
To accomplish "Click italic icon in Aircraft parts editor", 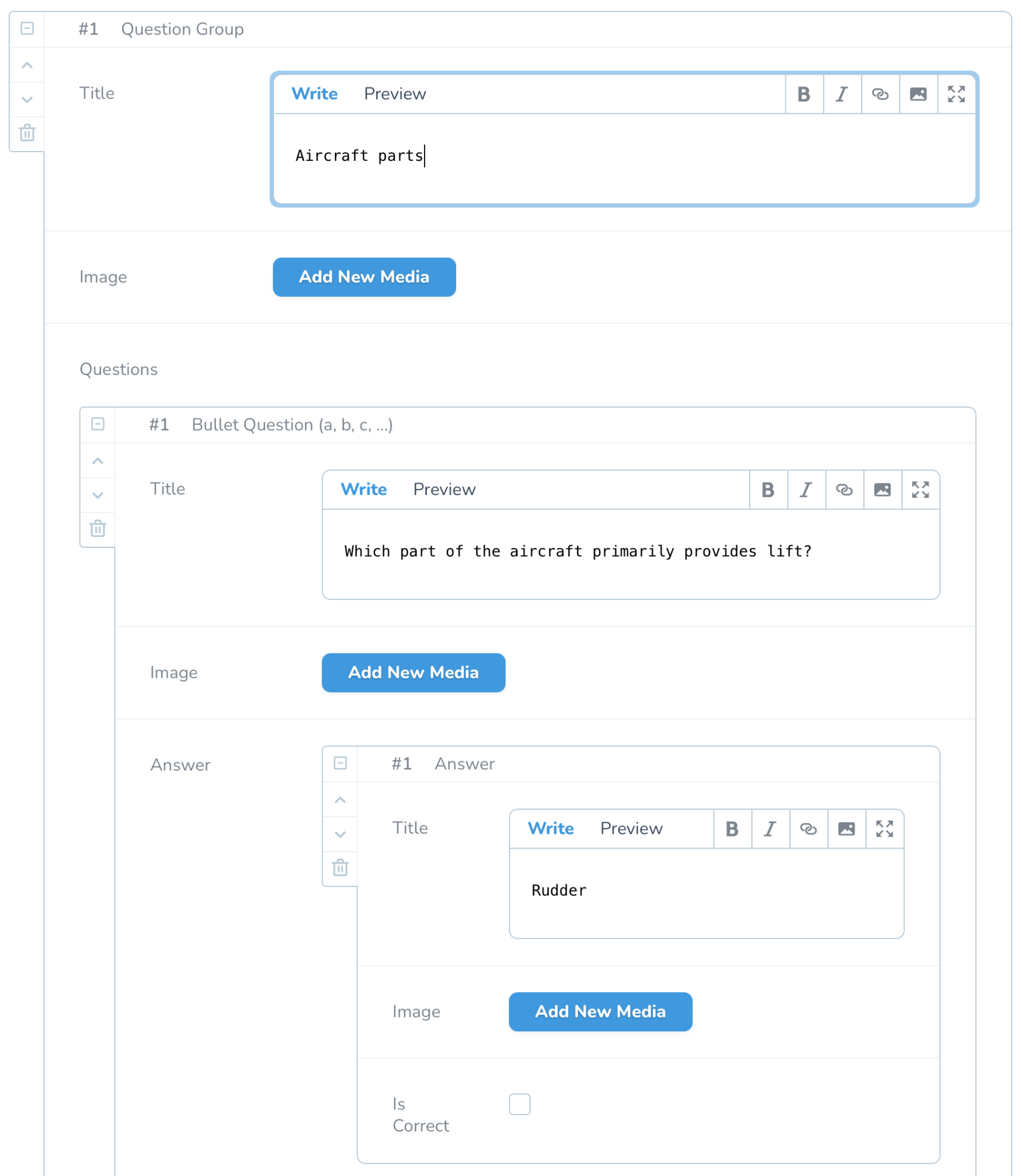I will (x=842, y=94).
